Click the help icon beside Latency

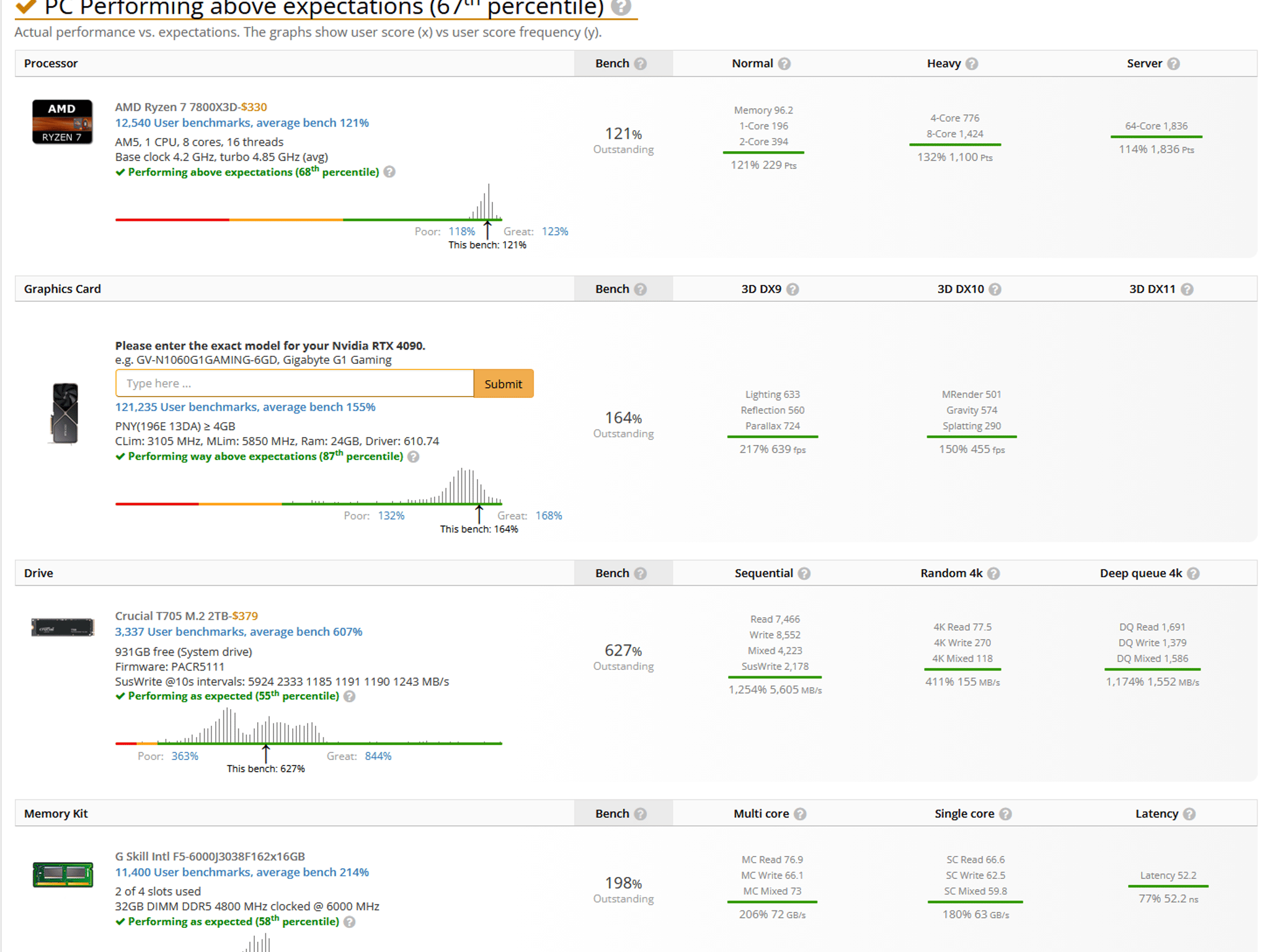point(1189,814)
